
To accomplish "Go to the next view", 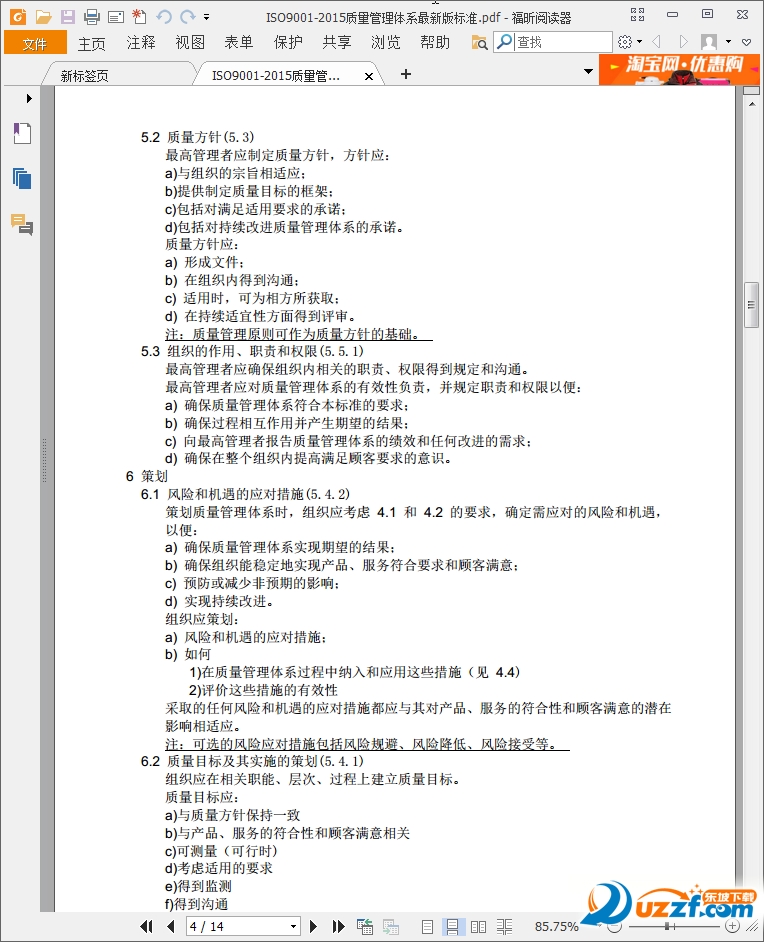I will 391,926.
